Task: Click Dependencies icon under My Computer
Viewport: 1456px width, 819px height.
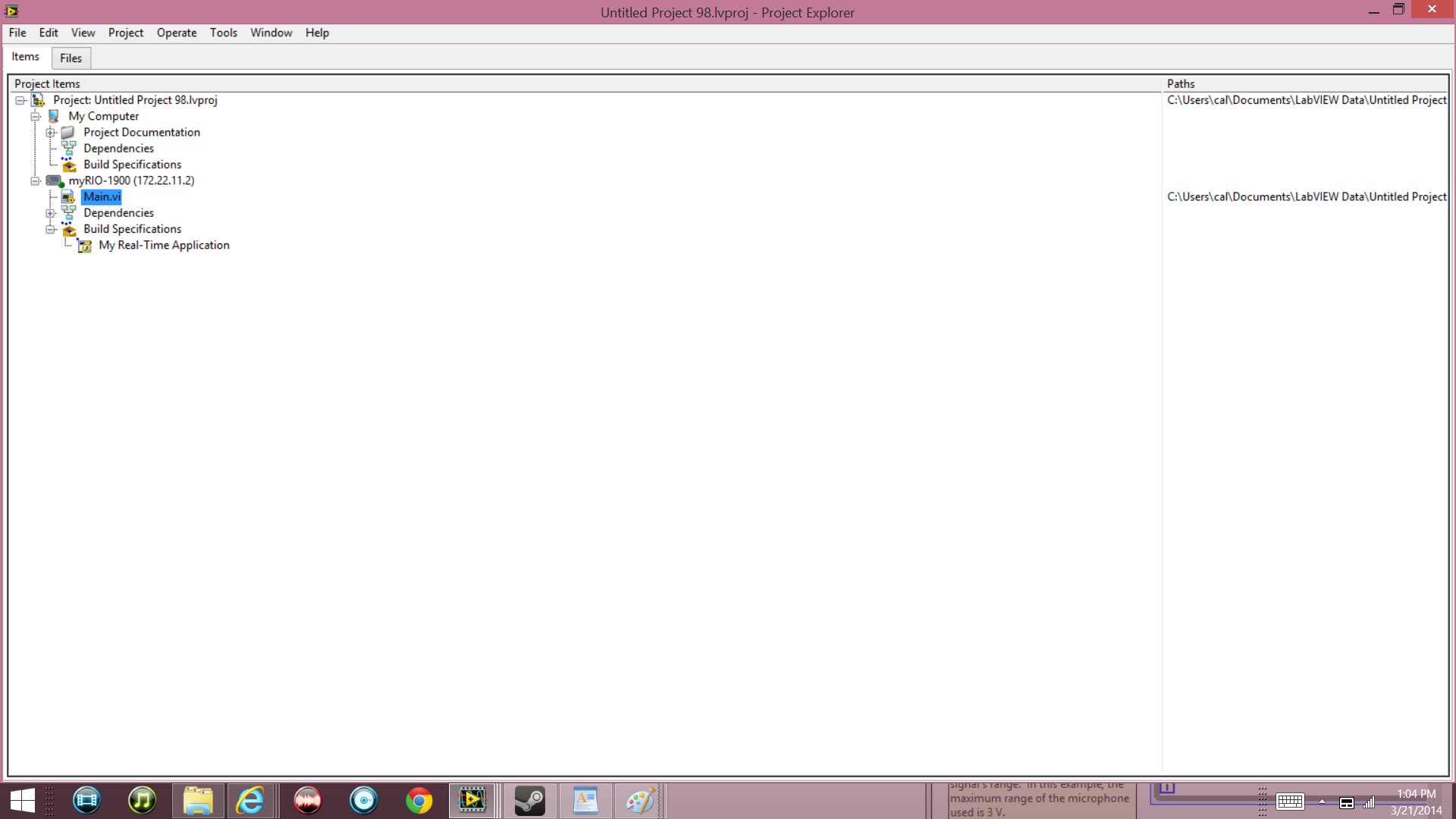Action: 68,148
